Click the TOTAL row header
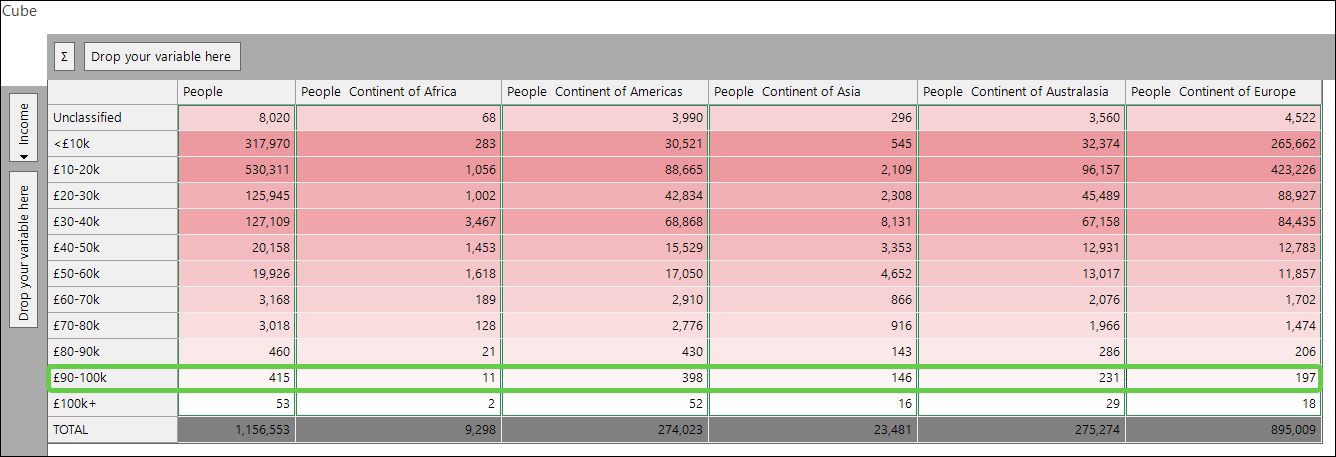1336x457 pixels. tap(113, 430)
